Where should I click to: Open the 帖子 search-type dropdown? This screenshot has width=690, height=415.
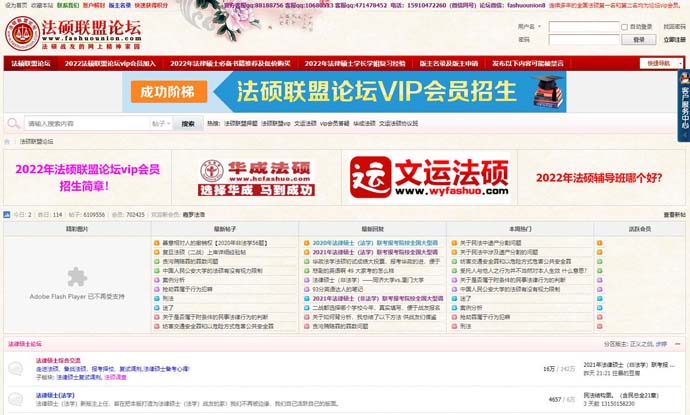(x=161, y=124)
